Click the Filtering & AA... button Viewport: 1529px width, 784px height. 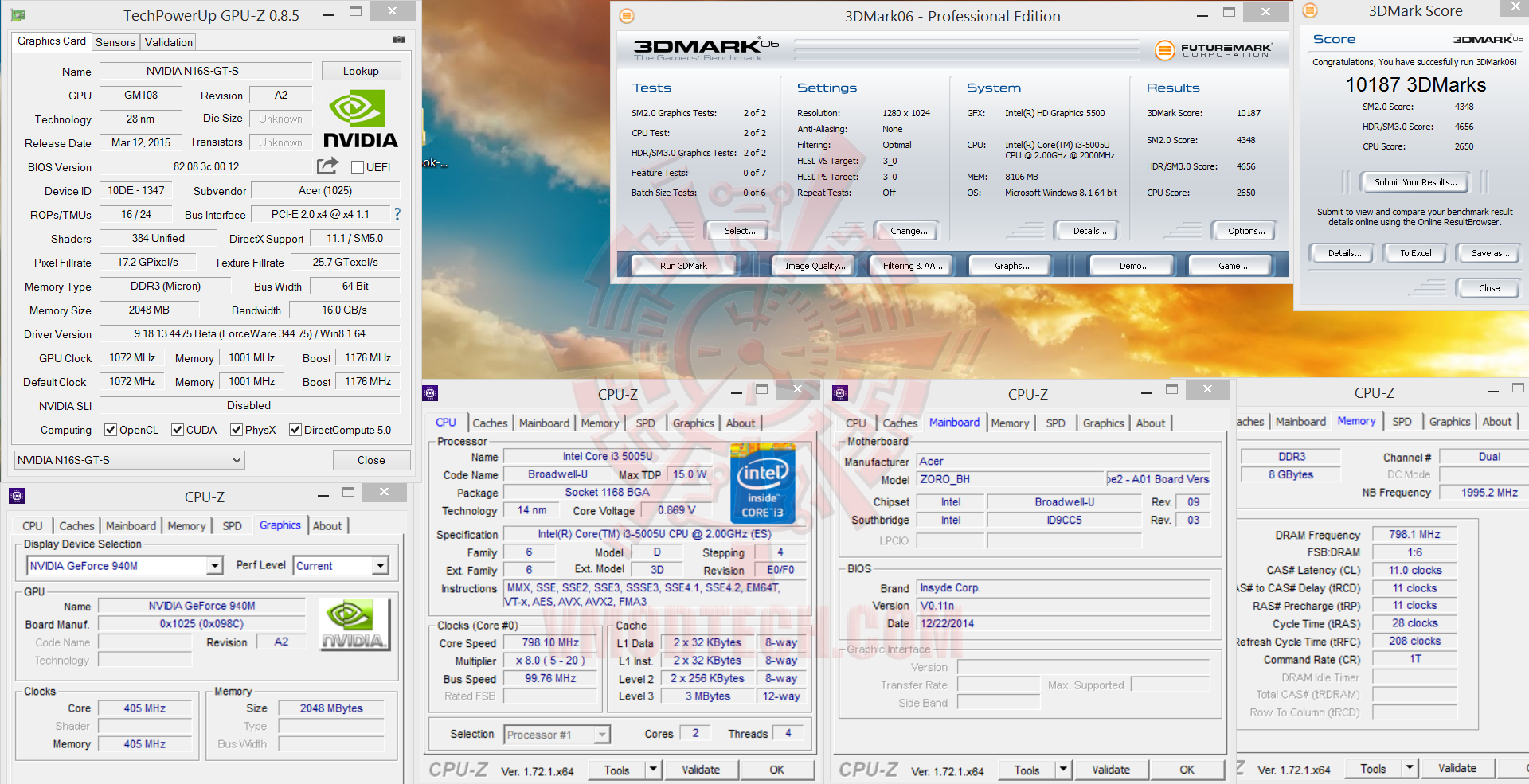(x=913, y=266)
